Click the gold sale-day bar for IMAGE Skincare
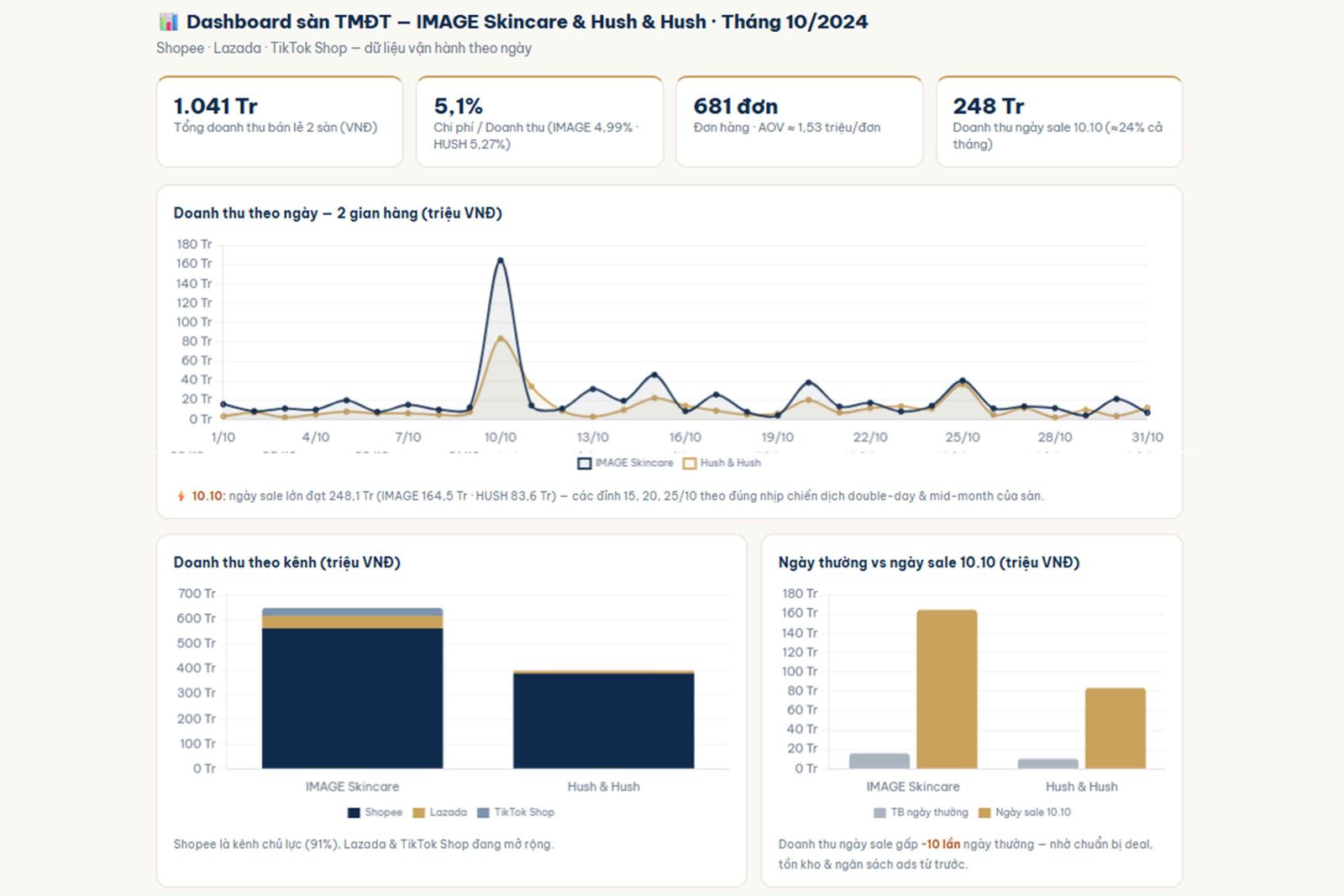Viewport: 1344px width, 896px height. (x=947, y=689)
